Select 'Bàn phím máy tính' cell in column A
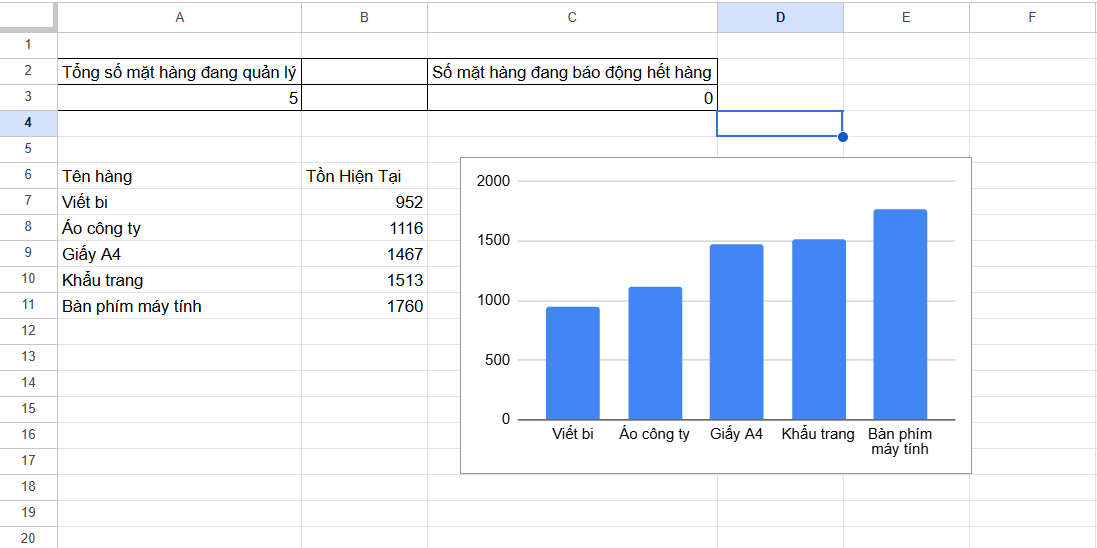 pos(180,306)
